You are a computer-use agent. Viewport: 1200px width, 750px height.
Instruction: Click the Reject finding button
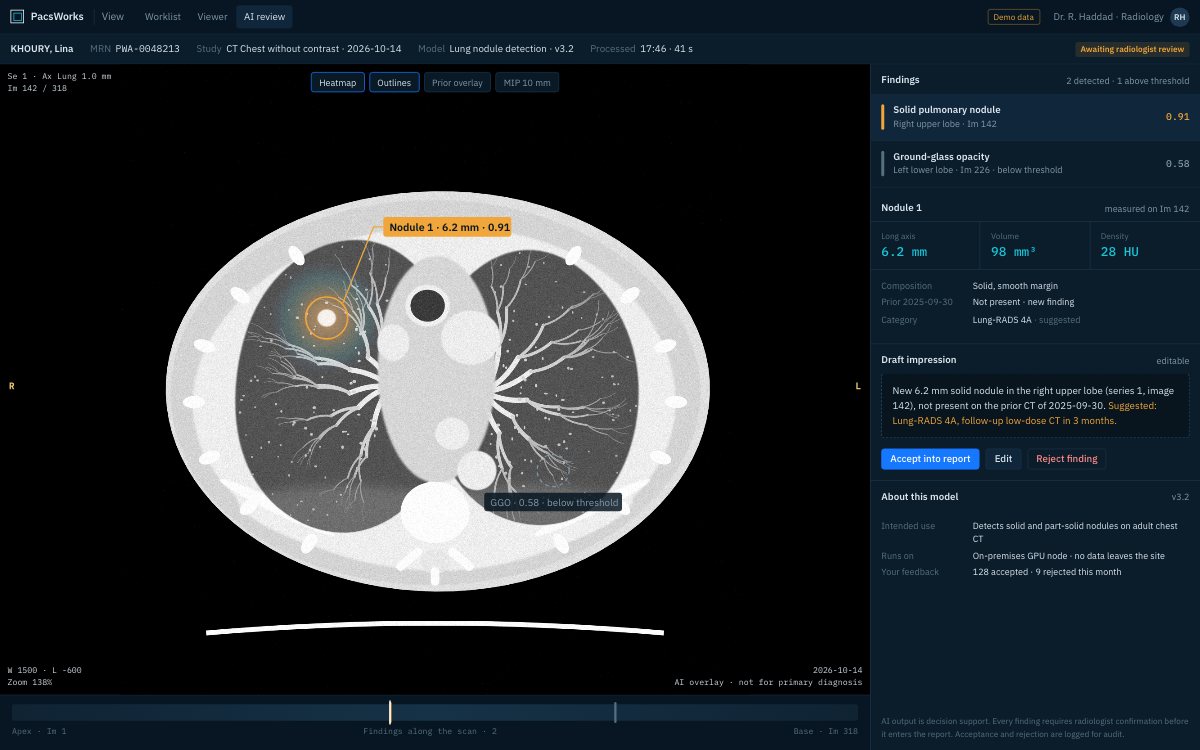point(1066,459)
